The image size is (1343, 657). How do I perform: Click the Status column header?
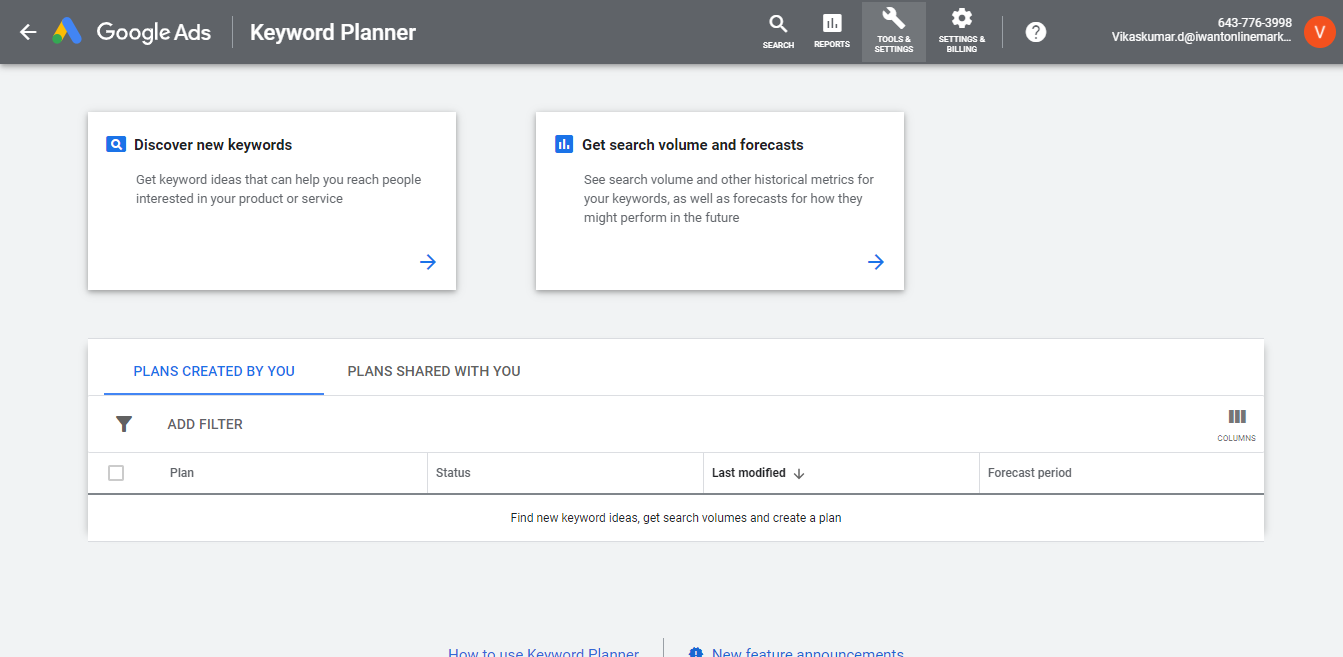[453, 473]
